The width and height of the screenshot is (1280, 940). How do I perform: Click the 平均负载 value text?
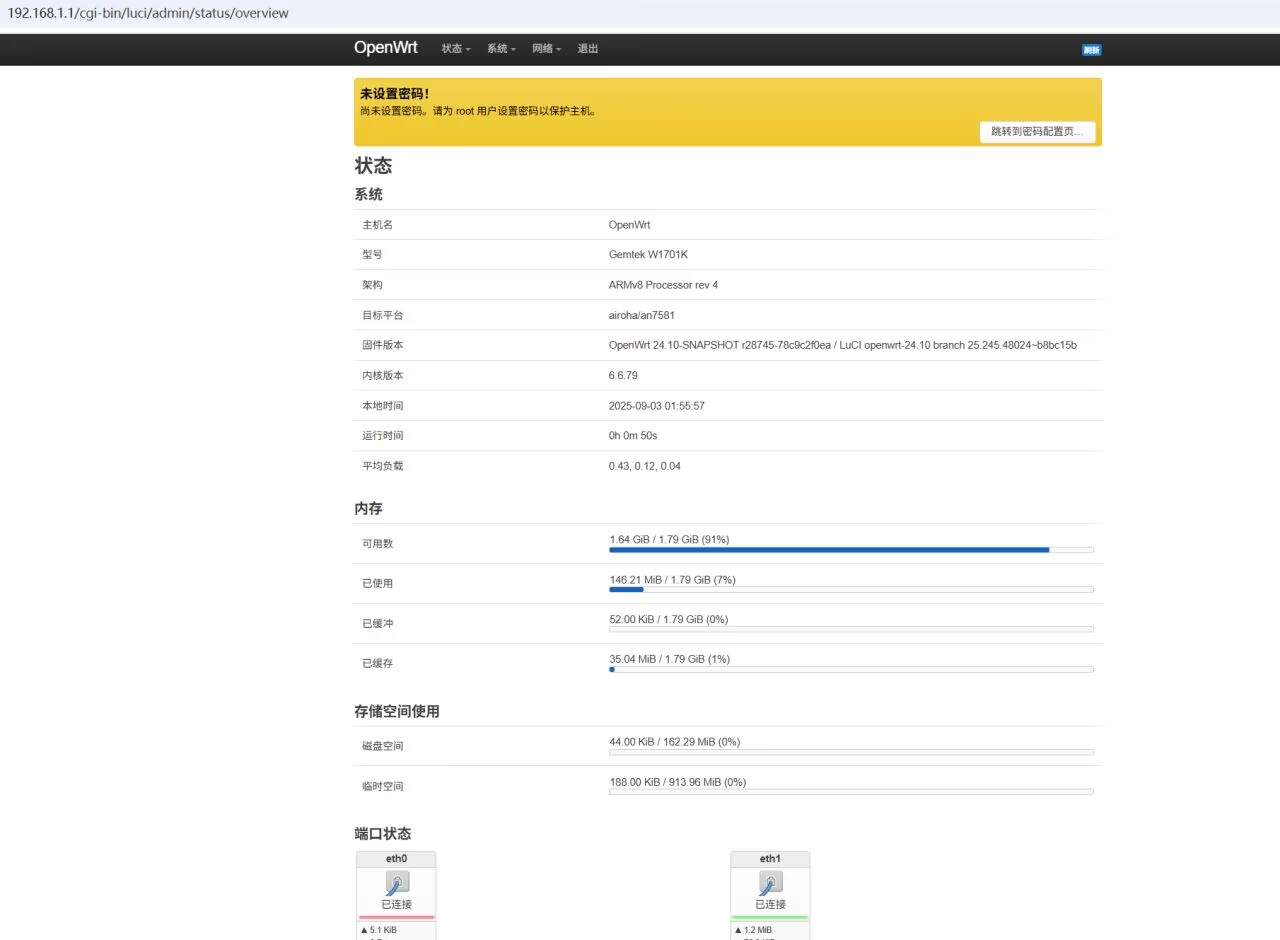point(644,465)
